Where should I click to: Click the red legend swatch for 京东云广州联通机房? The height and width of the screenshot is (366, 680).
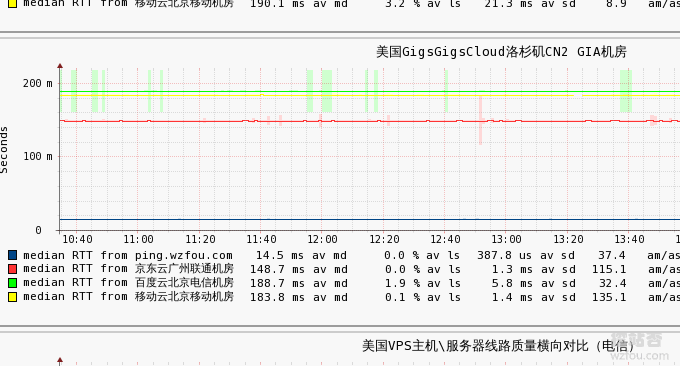click(13, 269)
